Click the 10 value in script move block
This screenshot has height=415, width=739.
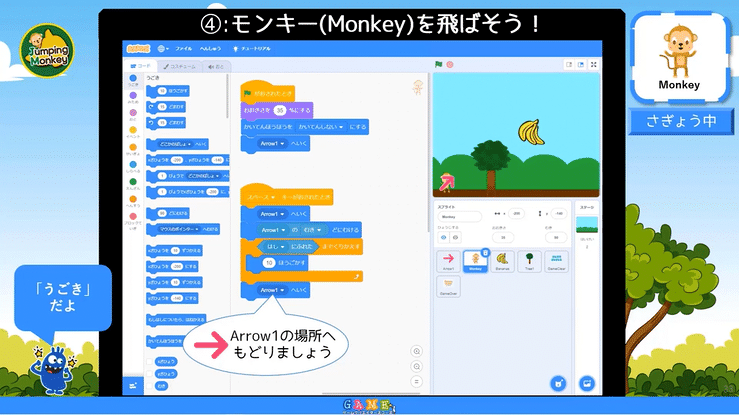coord(269,263)
